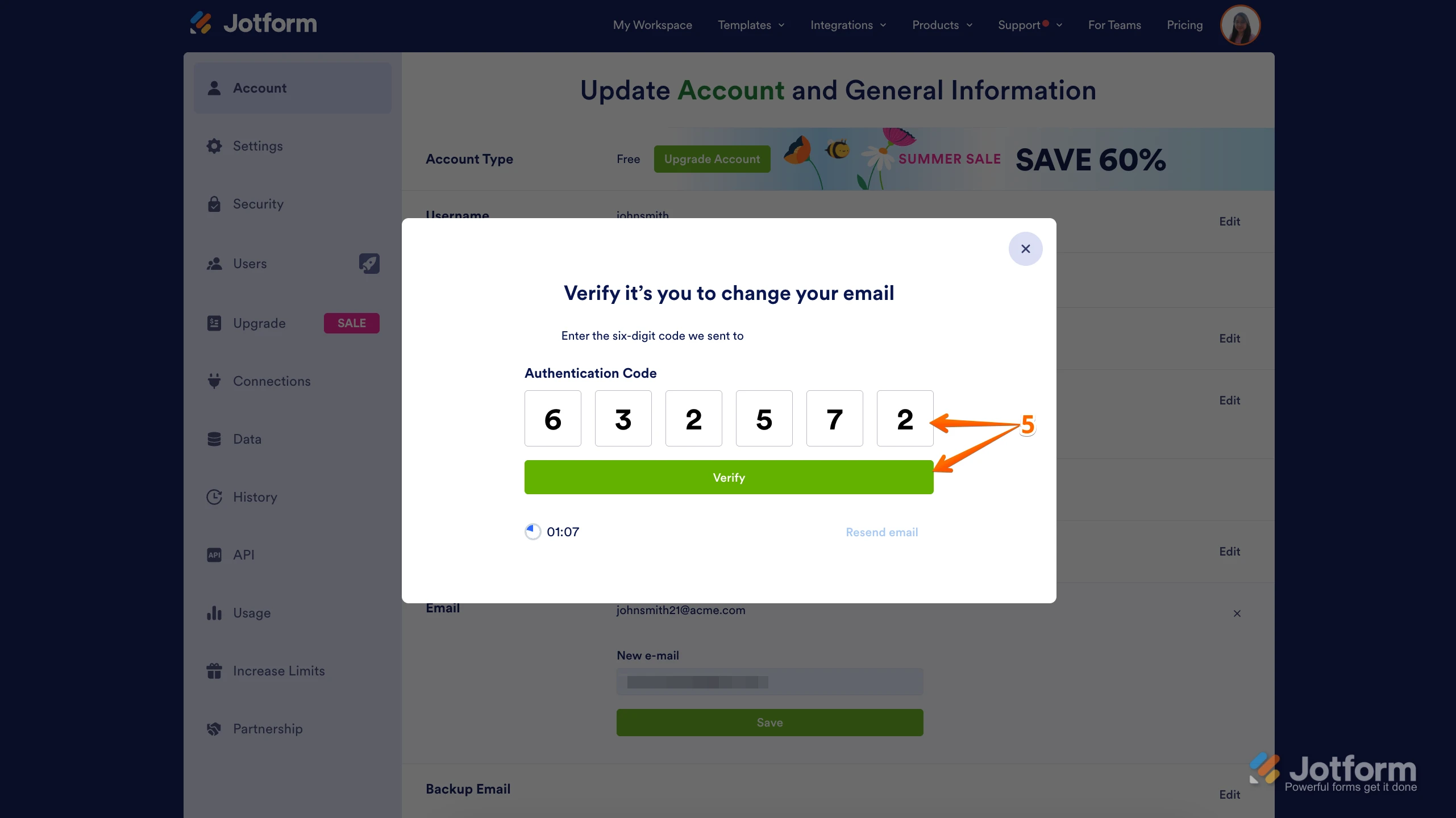Viewport: 1456px width, 818px height.
Task: Go to My Workspace
Action: point(652,25)
